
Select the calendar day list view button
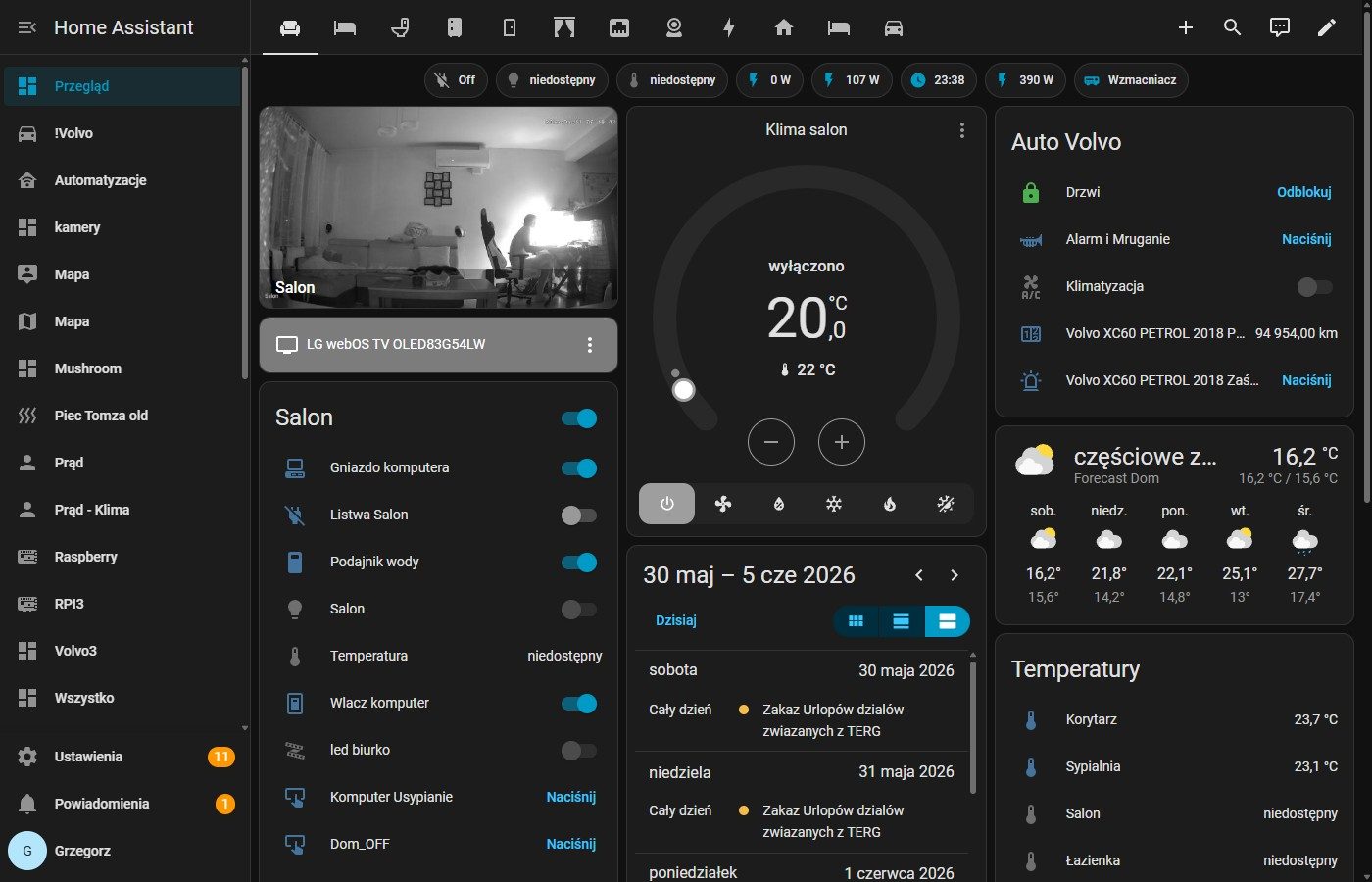click(x=947, y=621)
